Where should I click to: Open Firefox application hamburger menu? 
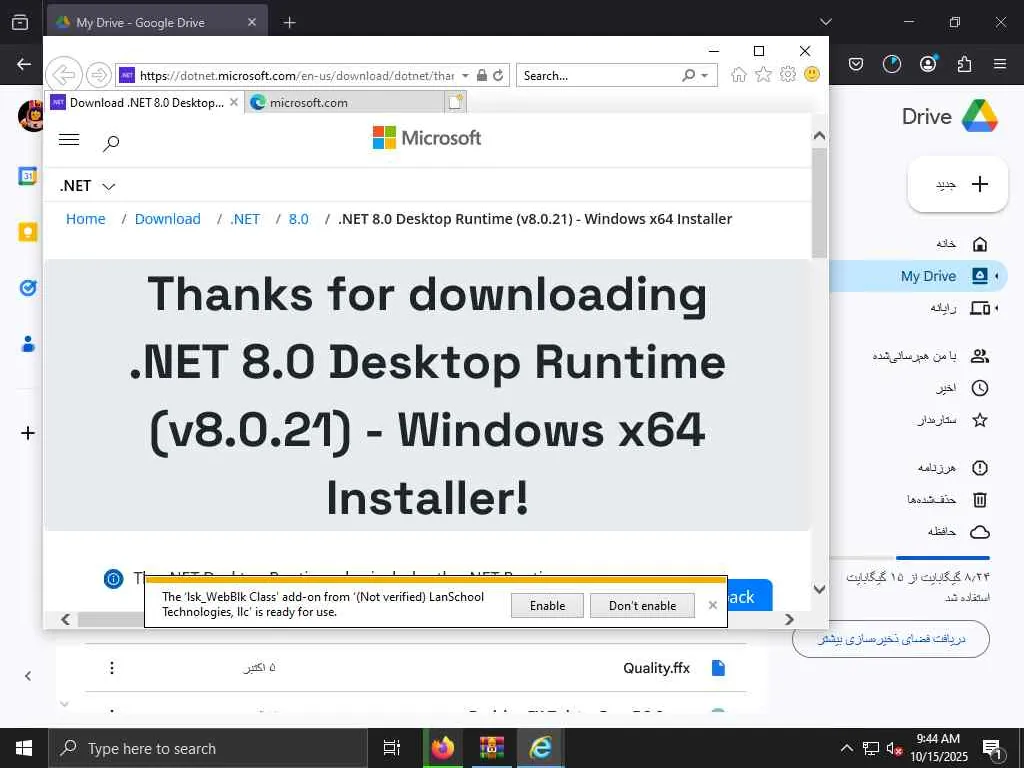[x=1000, y=64]
